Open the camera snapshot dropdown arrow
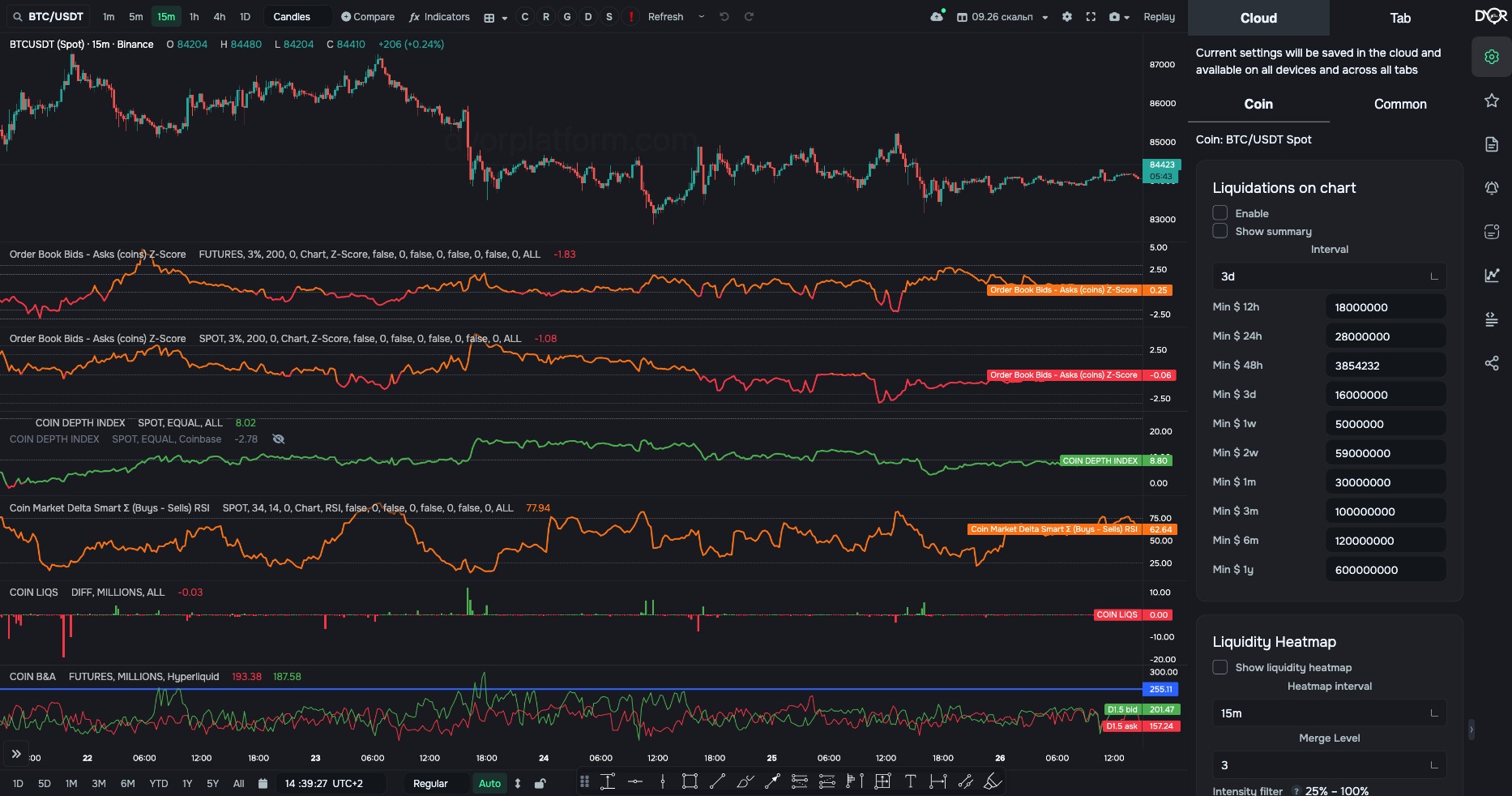Image resolution: width=1512 pixels, height=796 pixels. tap(1127, 17)
